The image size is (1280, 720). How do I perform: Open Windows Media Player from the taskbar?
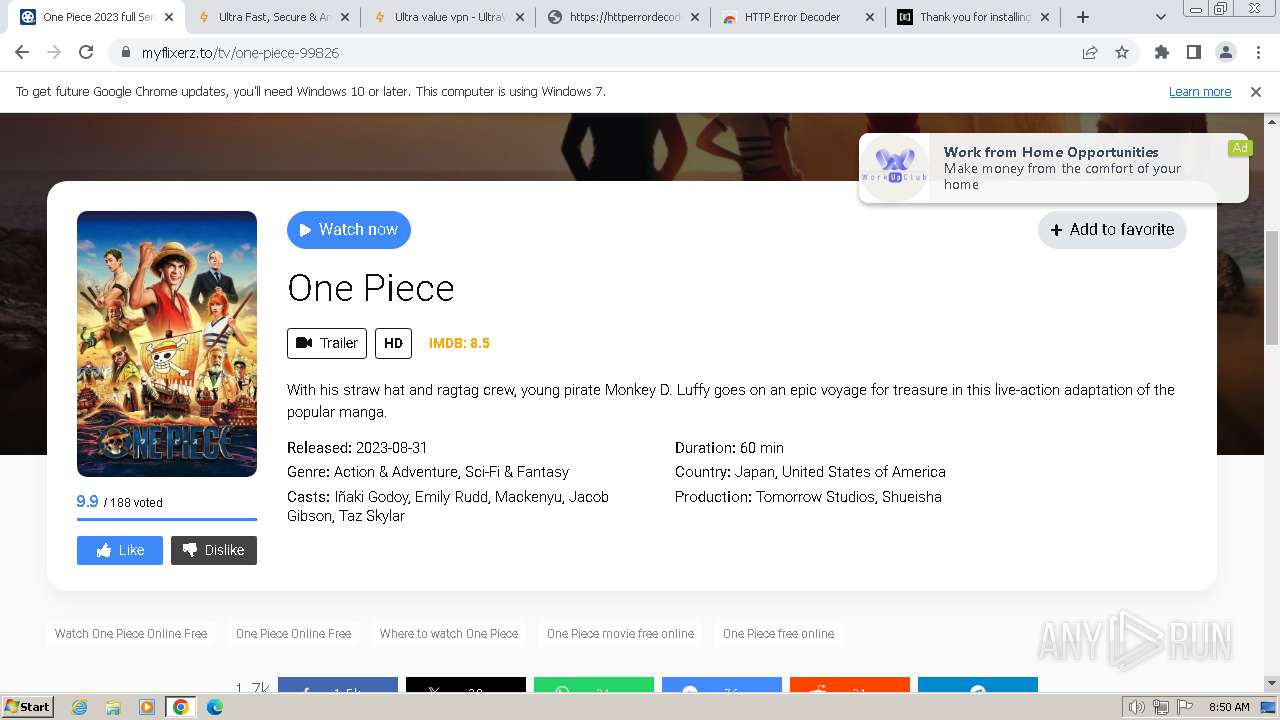coord(147,707)
